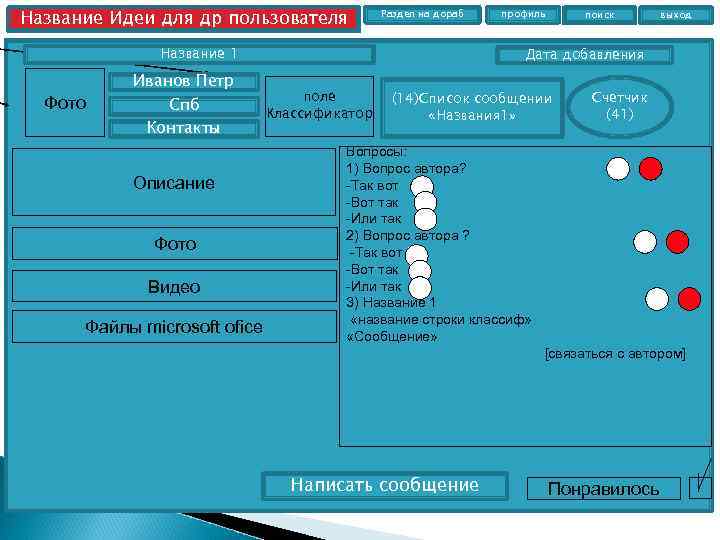This screenshot has width=720, height=540.
Task: Select 'Или так' option of question 1
Action: coord(425,219)
